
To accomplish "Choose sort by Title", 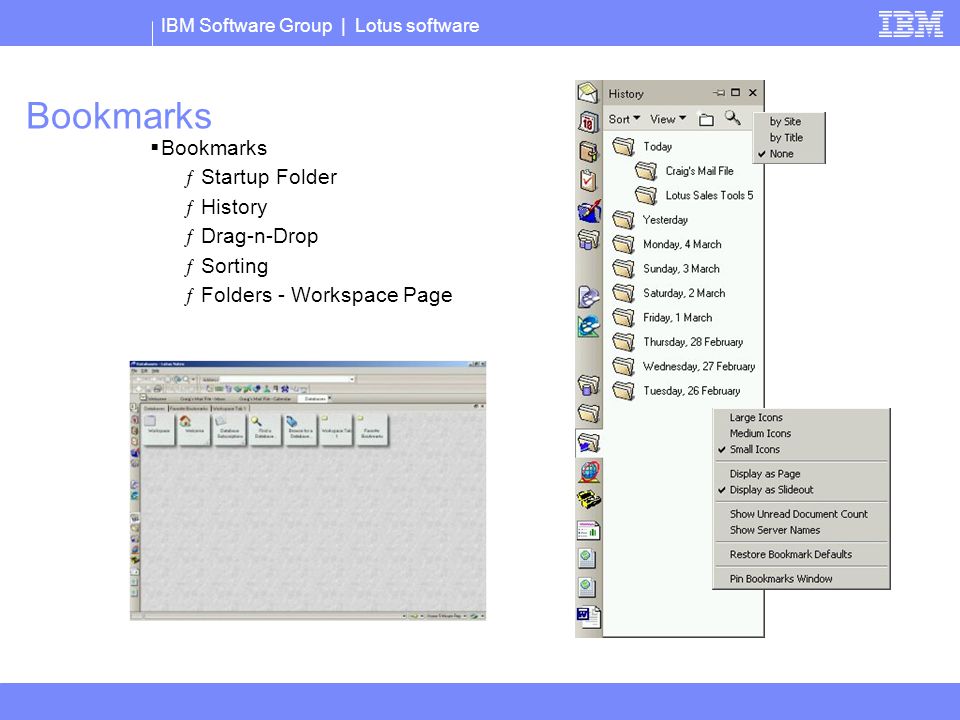I will (790, 137).
